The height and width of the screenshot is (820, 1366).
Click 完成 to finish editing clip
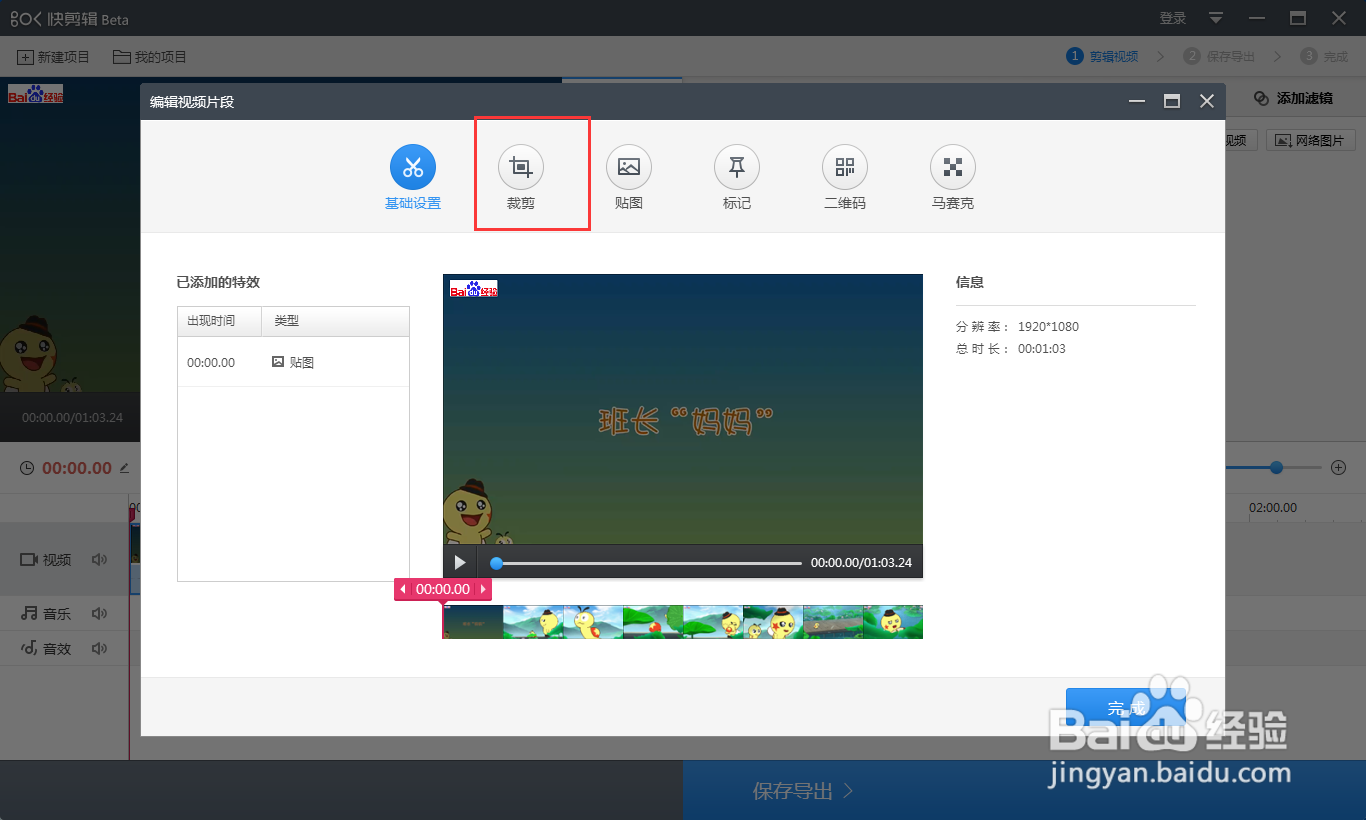[1127, 708]
